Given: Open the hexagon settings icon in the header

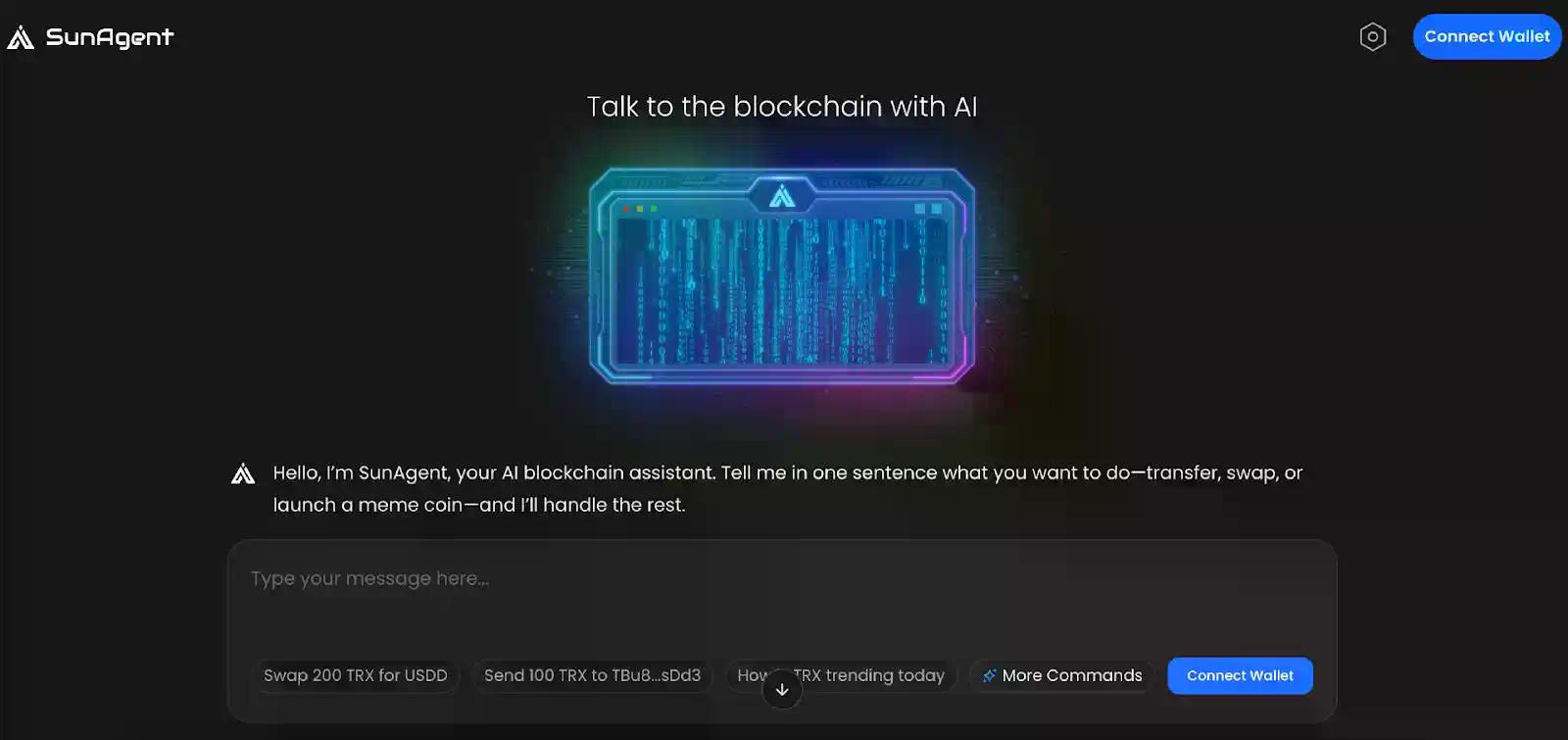Looking at the screenshot, I should pos(1372,36).
